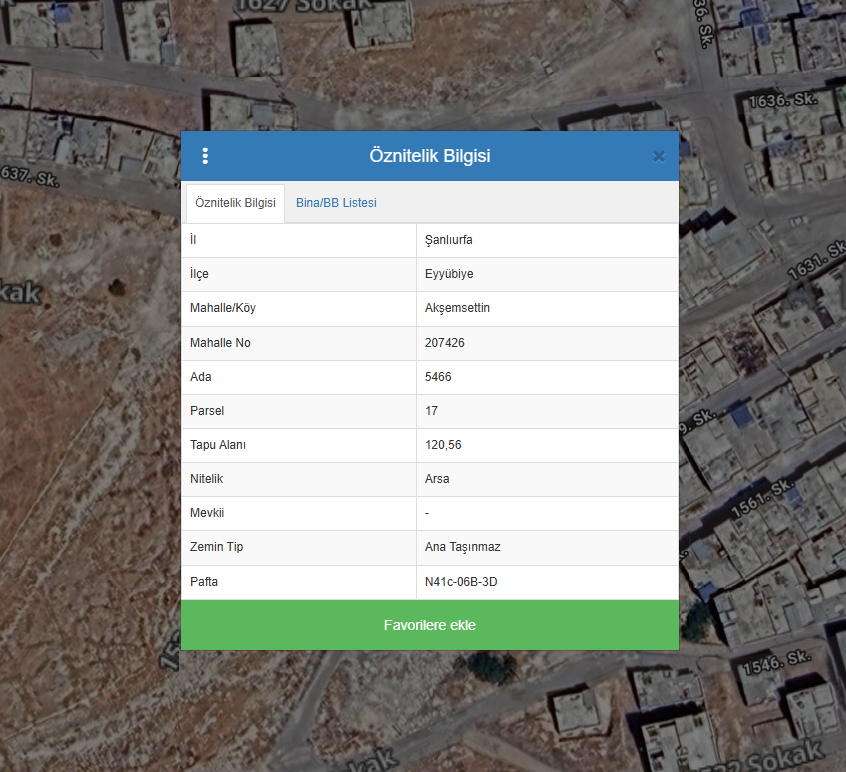Click the Ana Taşınmaz value

(x=462, y=547)
